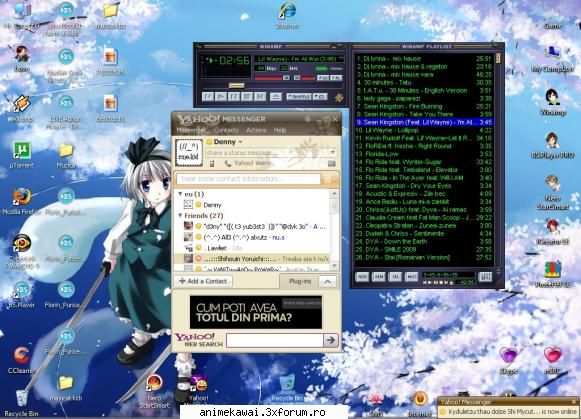Click MISC button in Winamp Playlist
Viewport: 581px width, 419px height.
pyautogui.click(x=411, y=277)
